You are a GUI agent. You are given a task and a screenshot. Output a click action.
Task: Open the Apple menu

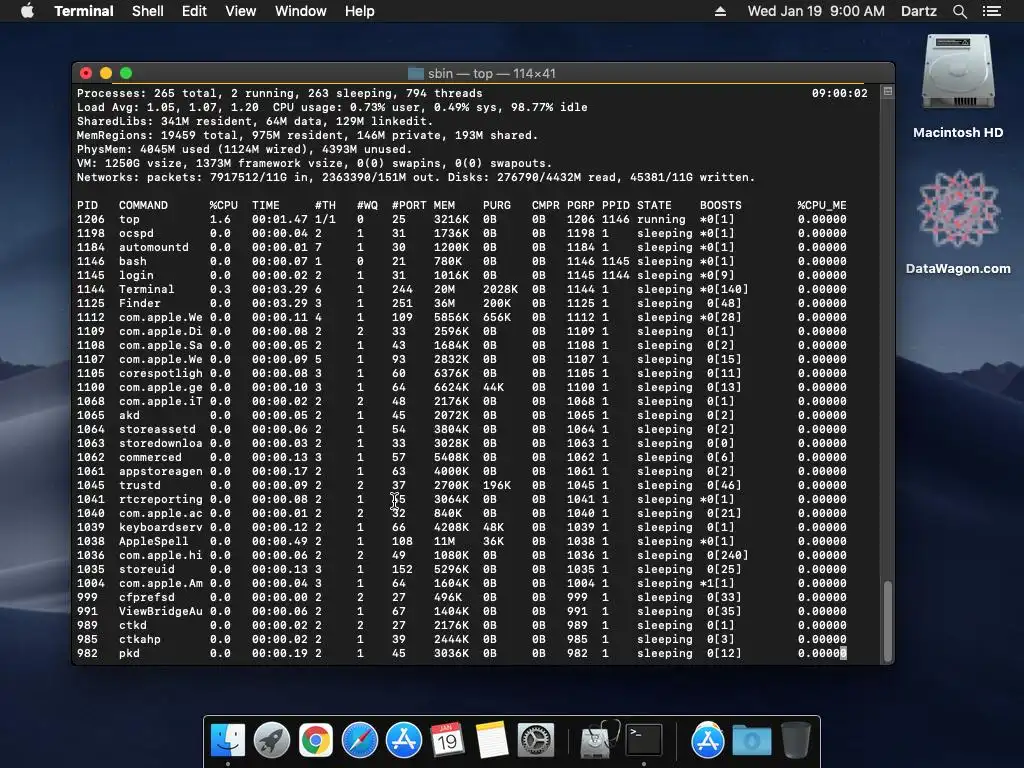coord(27,11)
